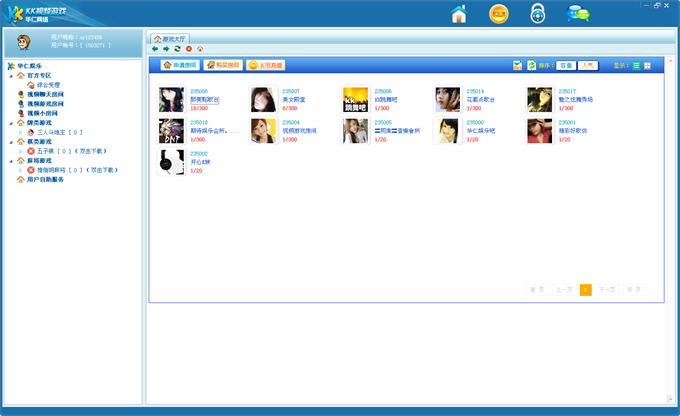The image size is (680, 416).
Task: Click the house icon beside 官方专区
Action: (20, 75)
